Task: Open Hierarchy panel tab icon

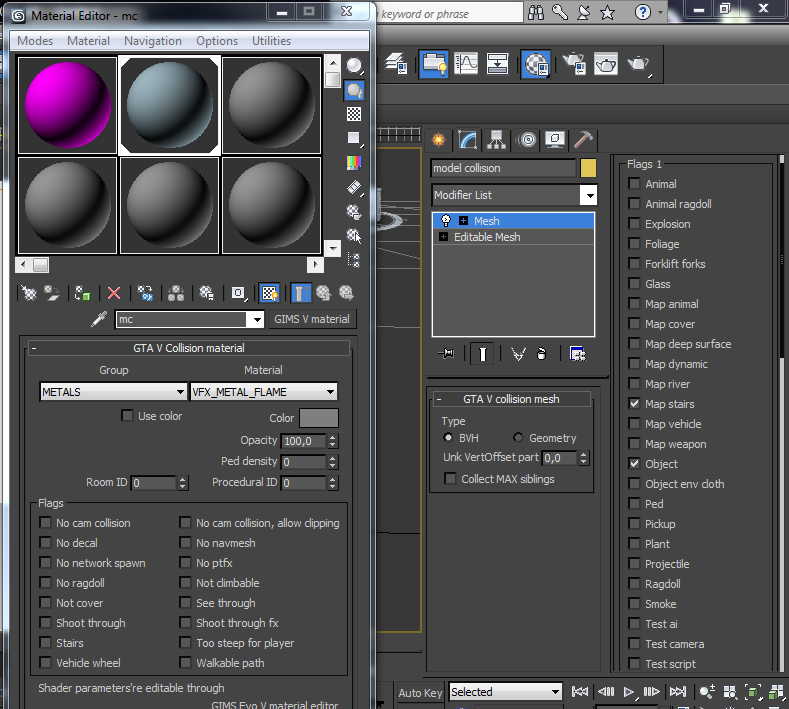Action: pos(497,140)
